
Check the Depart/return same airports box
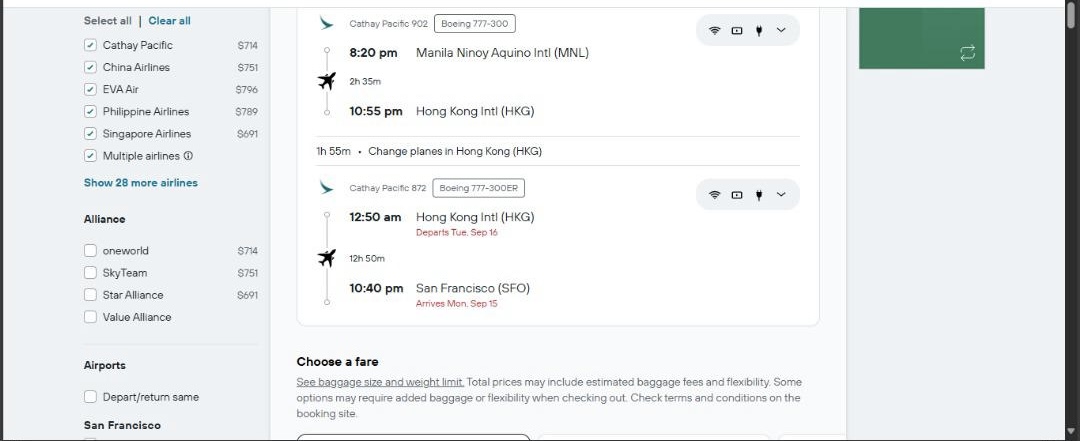point(90,397)
